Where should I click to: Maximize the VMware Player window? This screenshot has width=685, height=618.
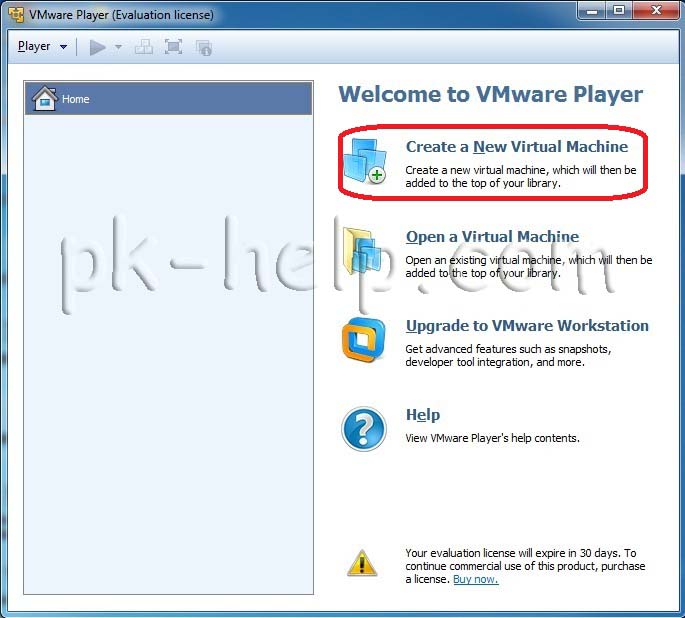coord(619,10)
